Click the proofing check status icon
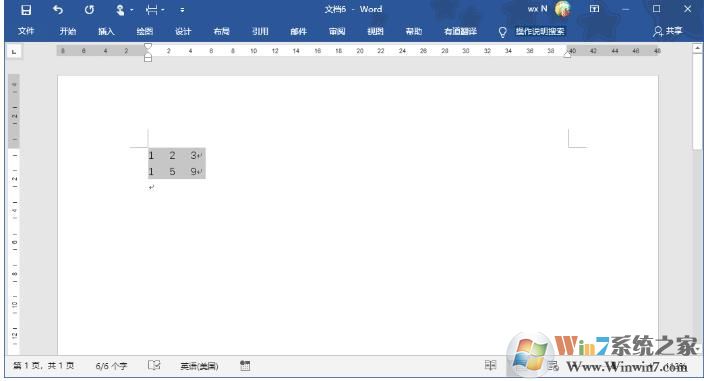 pos(154,365)
